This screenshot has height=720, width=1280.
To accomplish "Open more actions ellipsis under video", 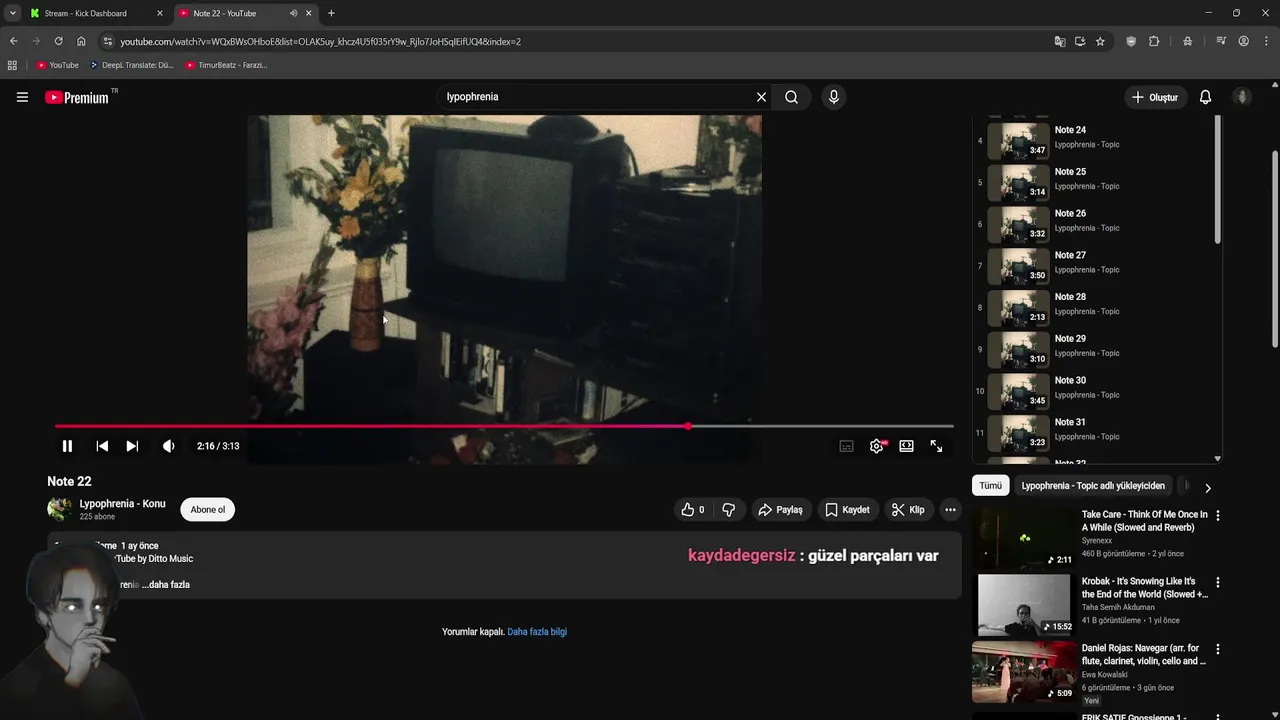I will click(x=950, y=510).
